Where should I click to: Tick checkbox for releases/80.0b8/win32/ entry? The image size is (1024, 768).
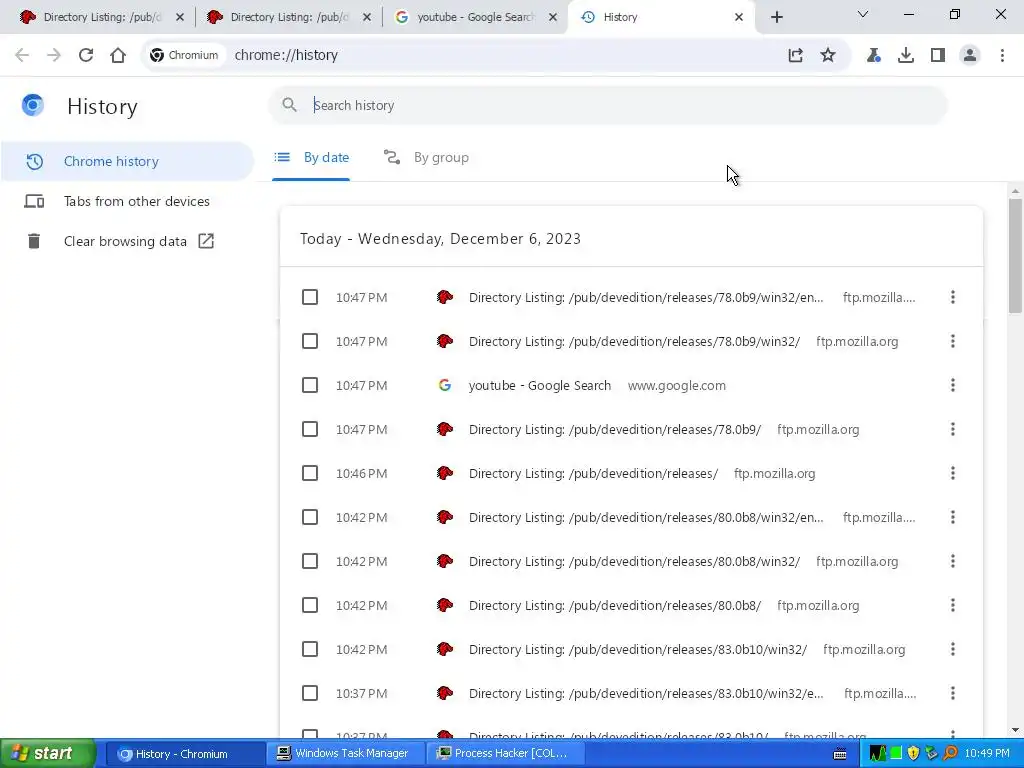point(310,561)
